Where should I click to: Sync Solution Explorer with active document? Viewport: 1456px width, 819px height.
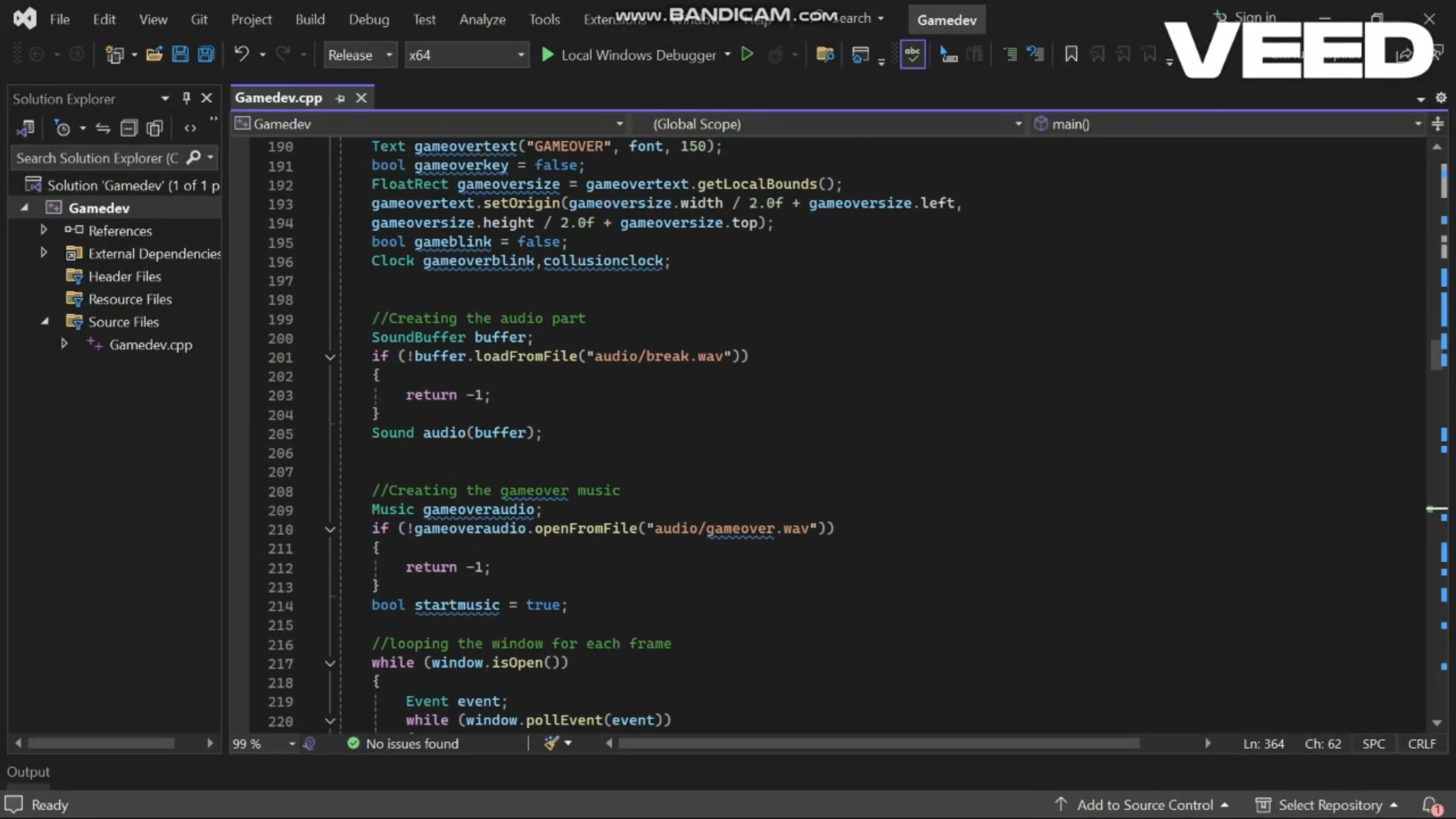(102, 128)
